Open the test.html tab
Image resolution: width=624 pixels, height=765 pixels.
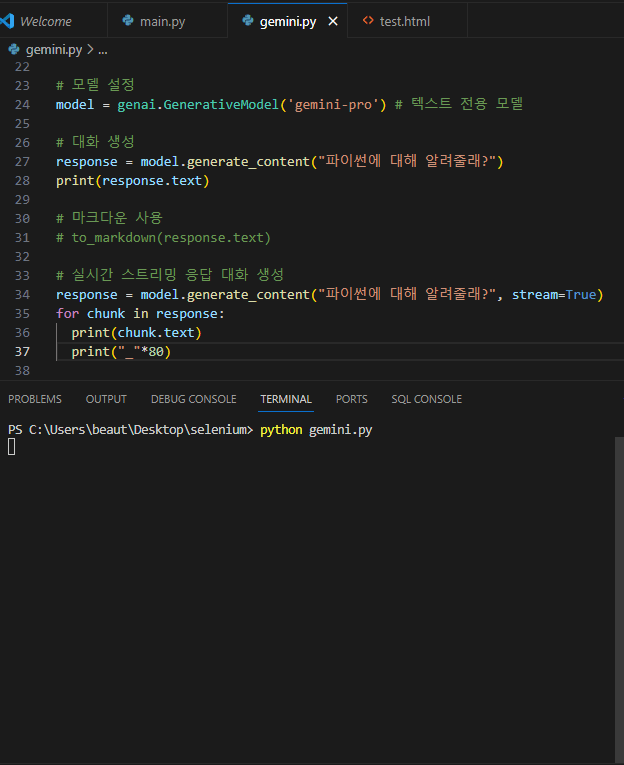coord(407,21)
